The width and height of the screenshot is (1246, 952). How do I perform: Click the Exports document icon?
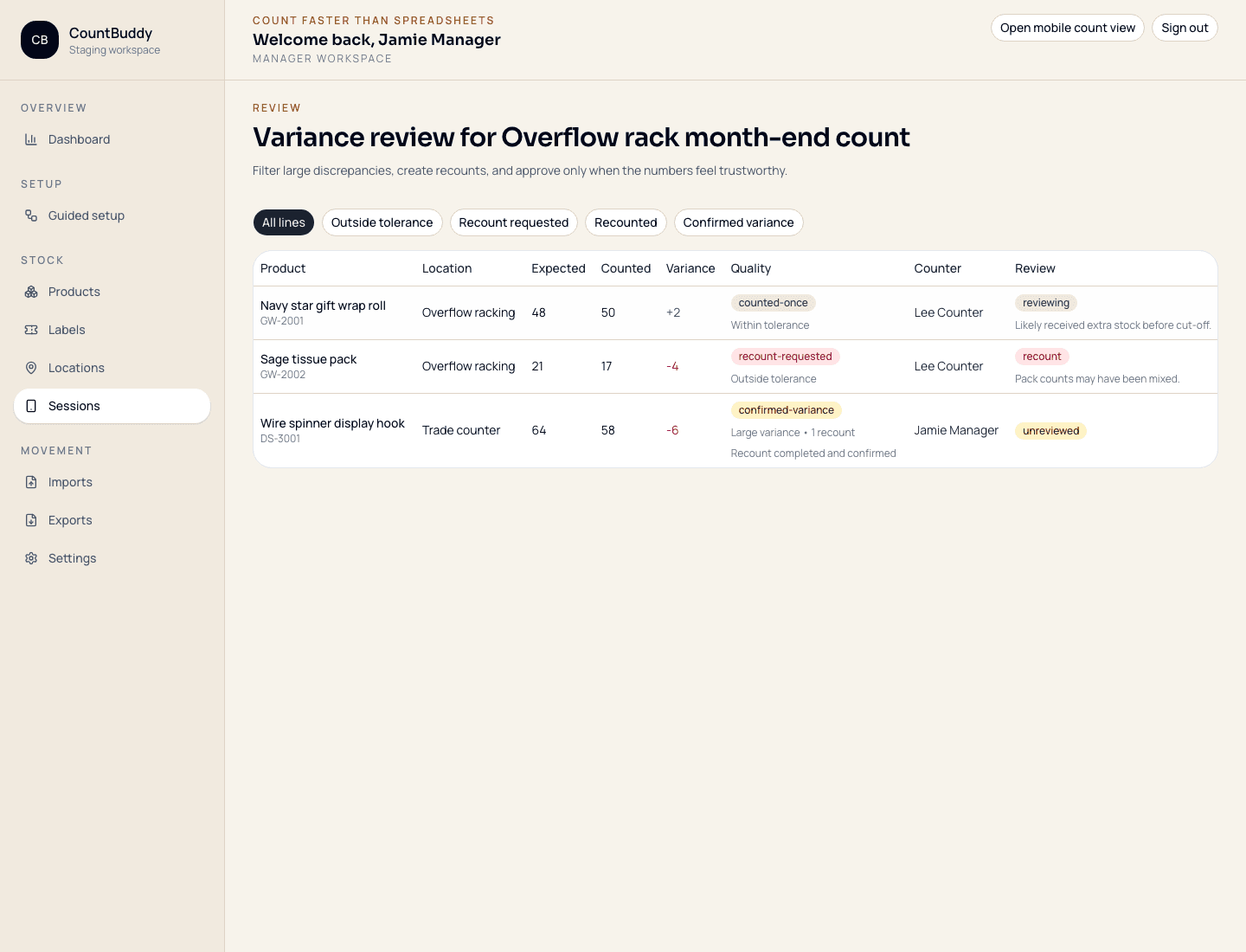(x=31, y=520)
